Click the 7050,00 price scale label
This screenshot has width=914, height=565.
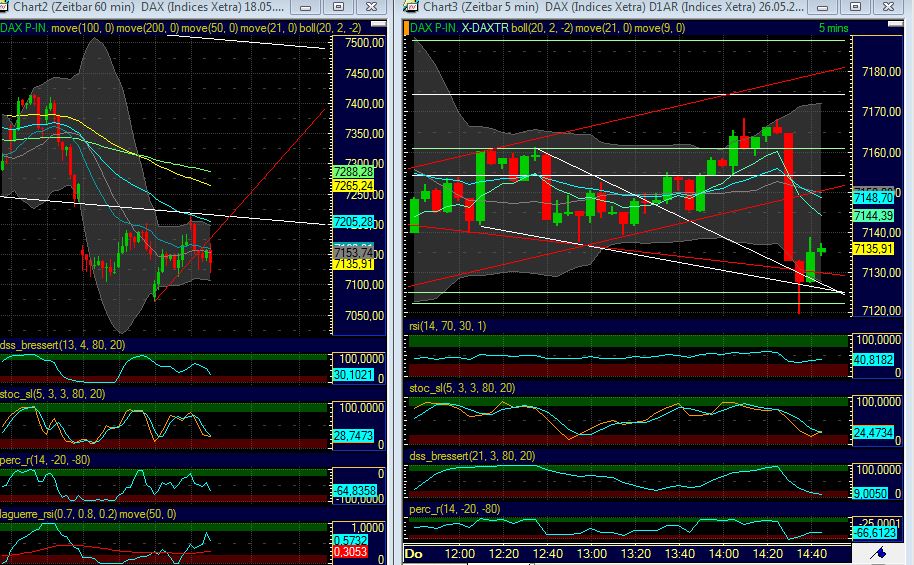(x=364, y=315)
